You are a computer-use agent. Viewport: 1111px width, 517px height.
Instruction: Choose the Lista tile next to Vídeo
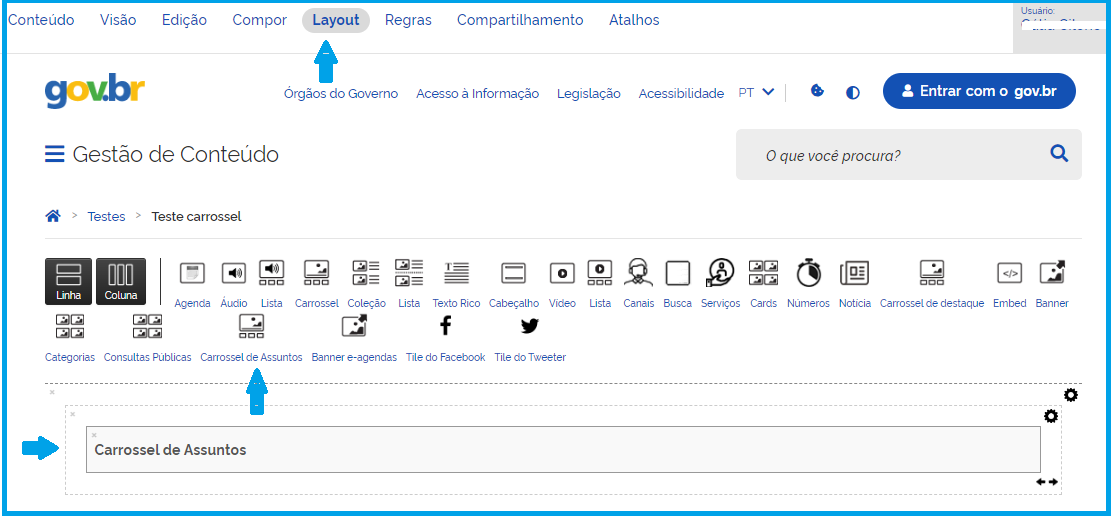(599, 271)
